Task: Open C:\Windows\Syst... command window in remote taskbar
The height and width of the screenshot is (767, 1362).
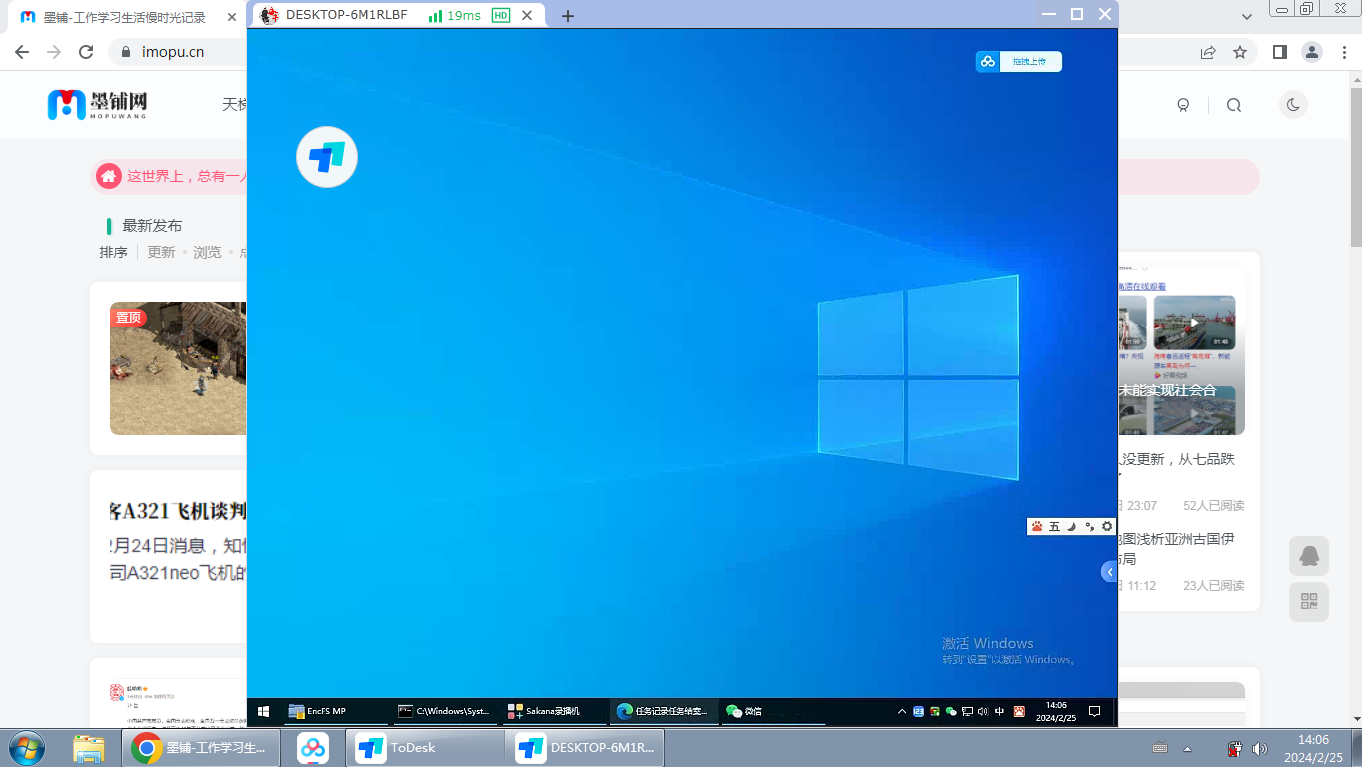Action: pos(444,711)
